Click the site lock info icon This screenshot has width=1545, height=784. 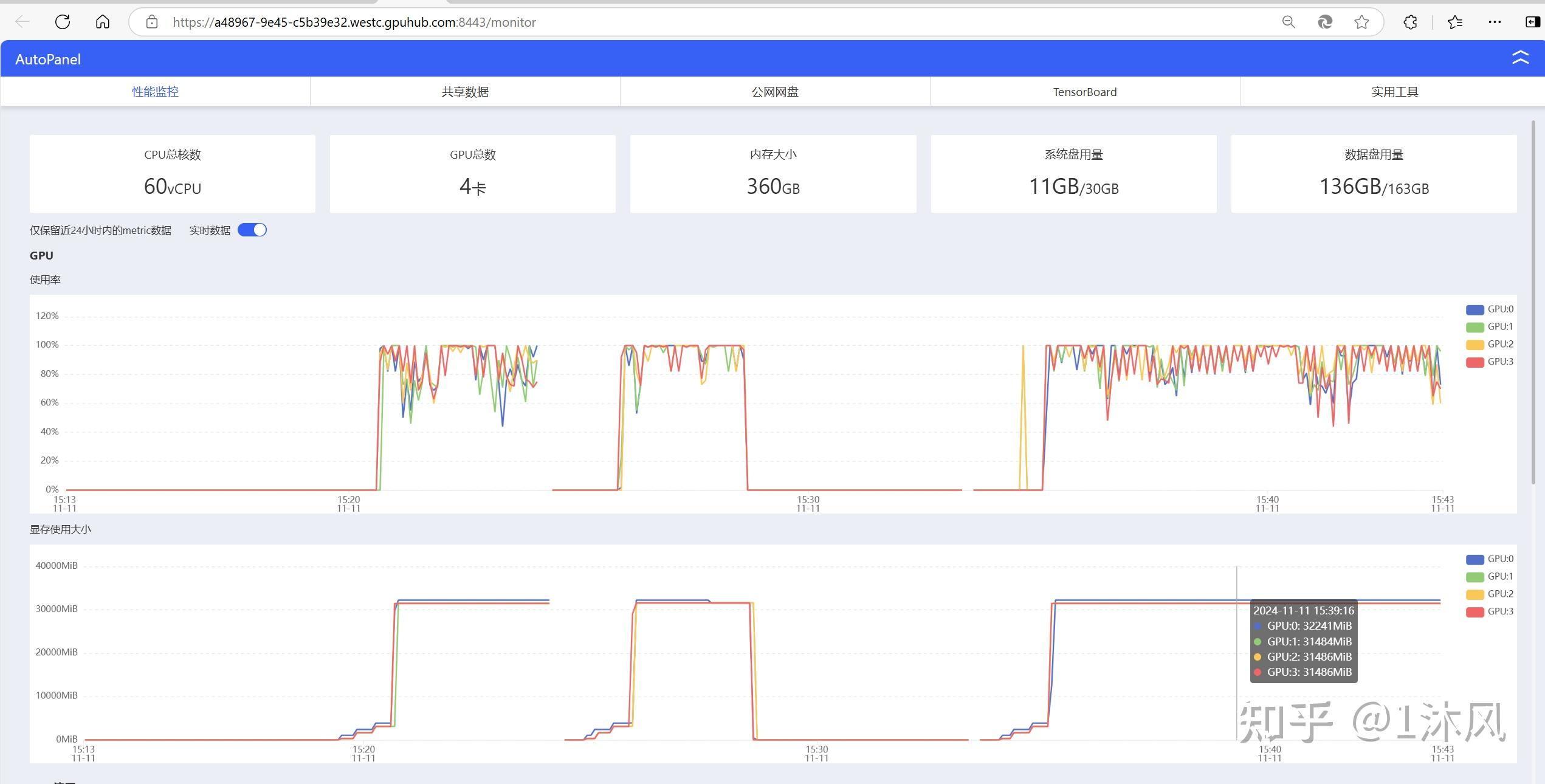click(152, 22)
